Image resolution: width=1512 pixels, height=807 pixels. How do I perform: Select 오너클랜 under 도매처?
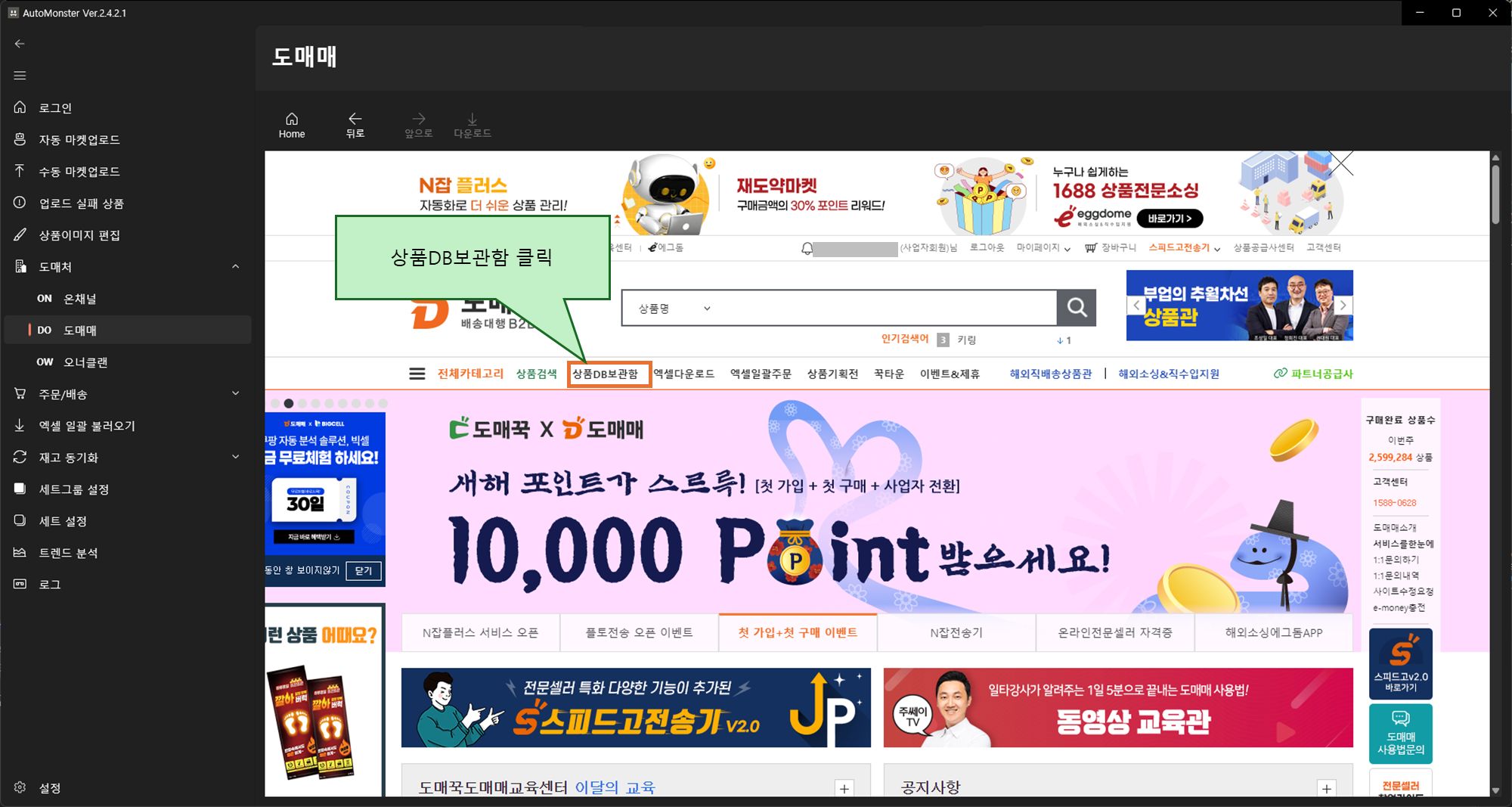pyautogui.click(x=127, y=362)
